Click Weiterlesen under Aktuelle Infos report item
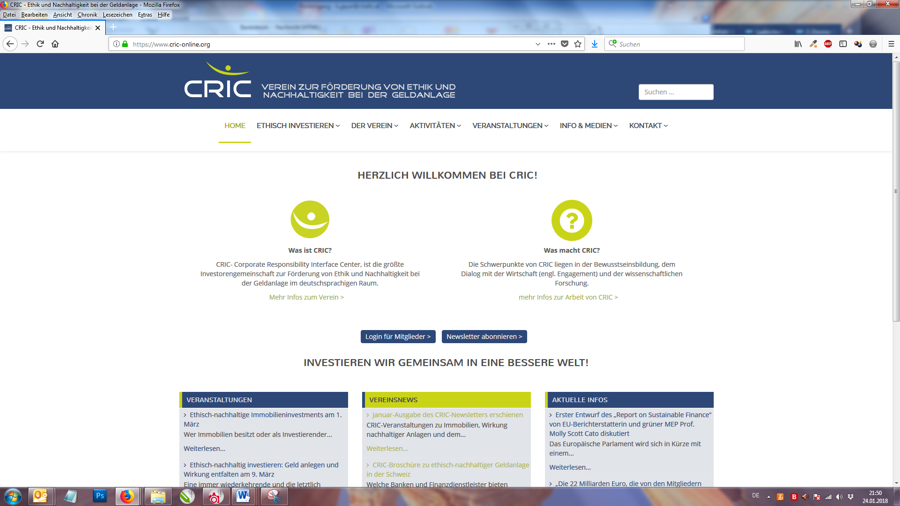This screenshot has height=506, width=900. click(570, 468)
